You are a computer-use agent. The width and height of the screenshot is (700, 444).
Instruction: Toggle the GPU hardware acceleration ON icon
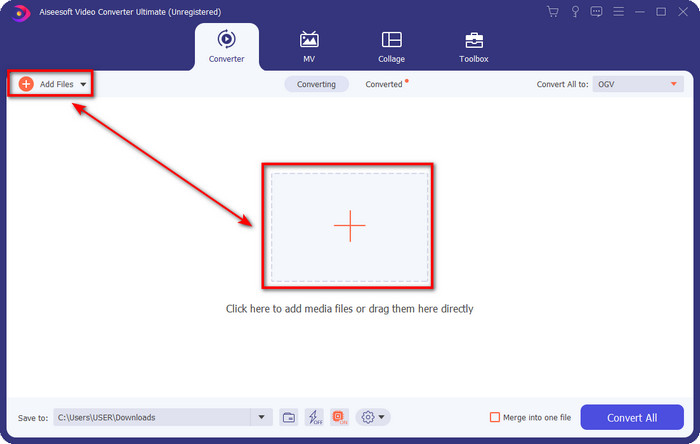pyautogui.click(x=339, y=417)
